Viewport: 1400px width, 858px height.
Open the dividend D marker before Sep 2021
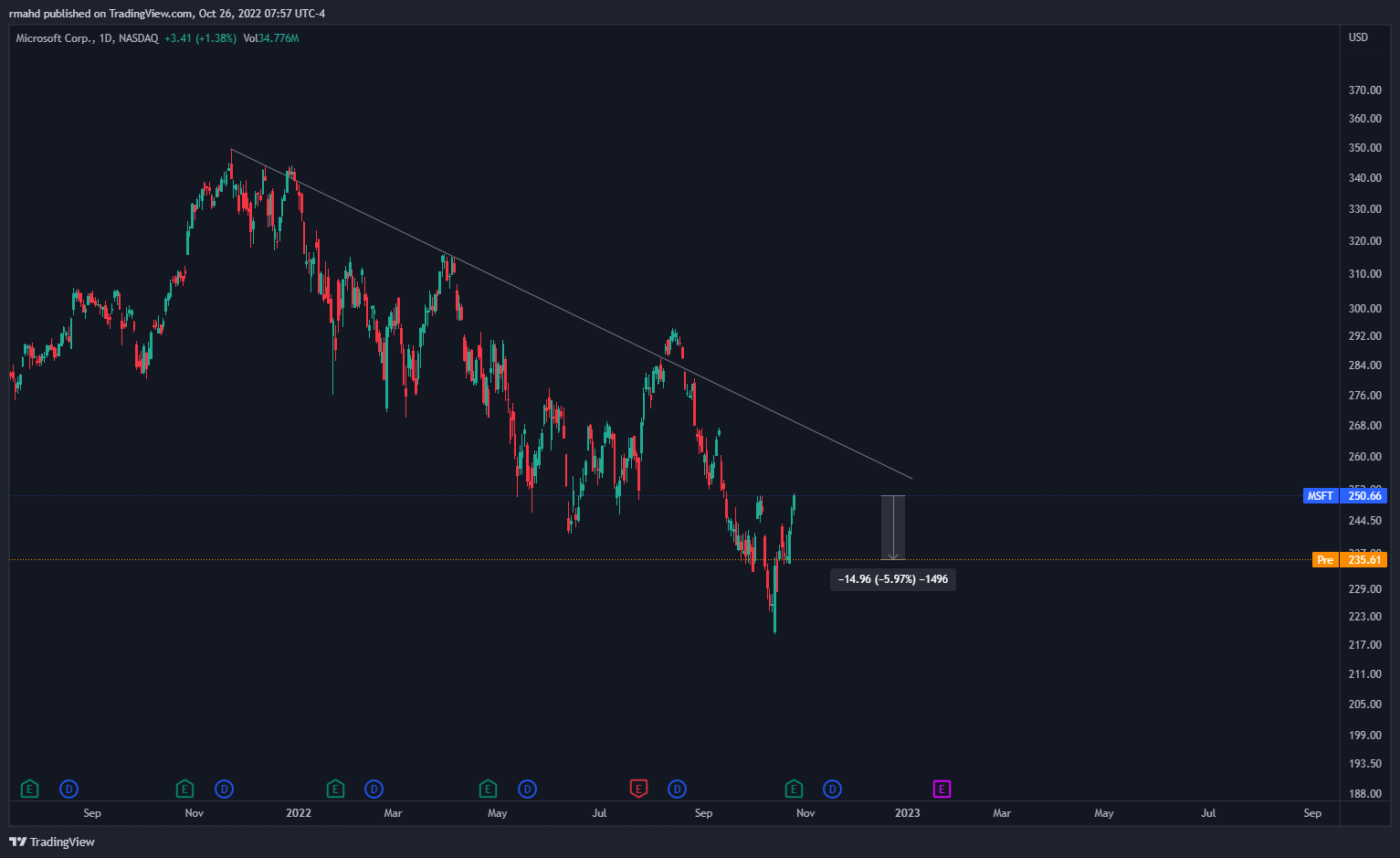(x=68, y=789)
